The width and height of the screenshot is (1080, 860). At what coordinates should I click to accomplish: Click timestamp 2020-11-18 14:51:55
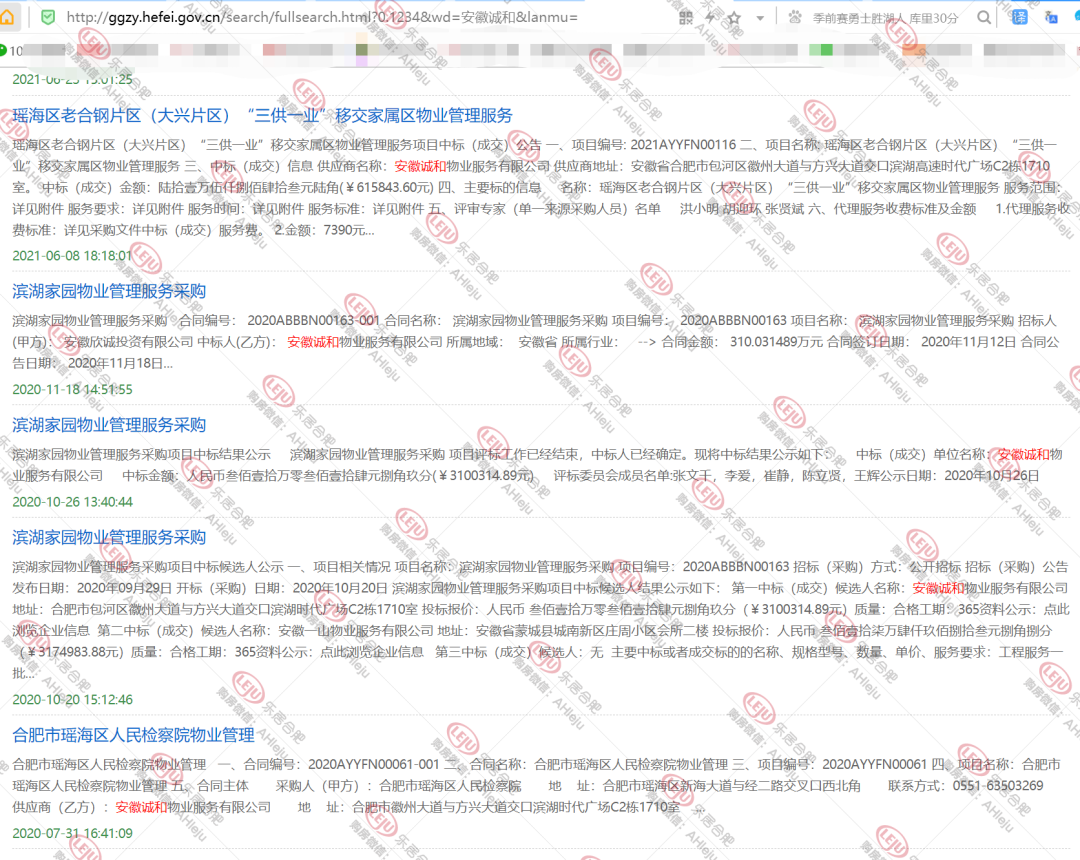click(72, 389)
